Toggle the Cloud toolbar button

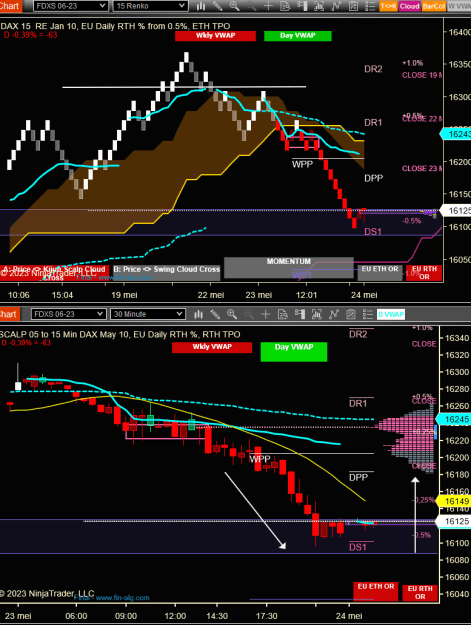click(x=409, y=6)
